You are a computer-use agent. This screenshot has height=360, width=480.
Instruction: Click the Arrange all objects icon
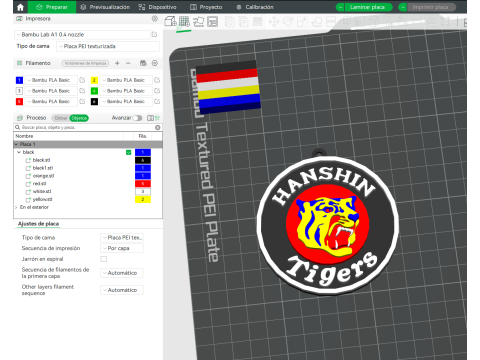pos(213,22)
